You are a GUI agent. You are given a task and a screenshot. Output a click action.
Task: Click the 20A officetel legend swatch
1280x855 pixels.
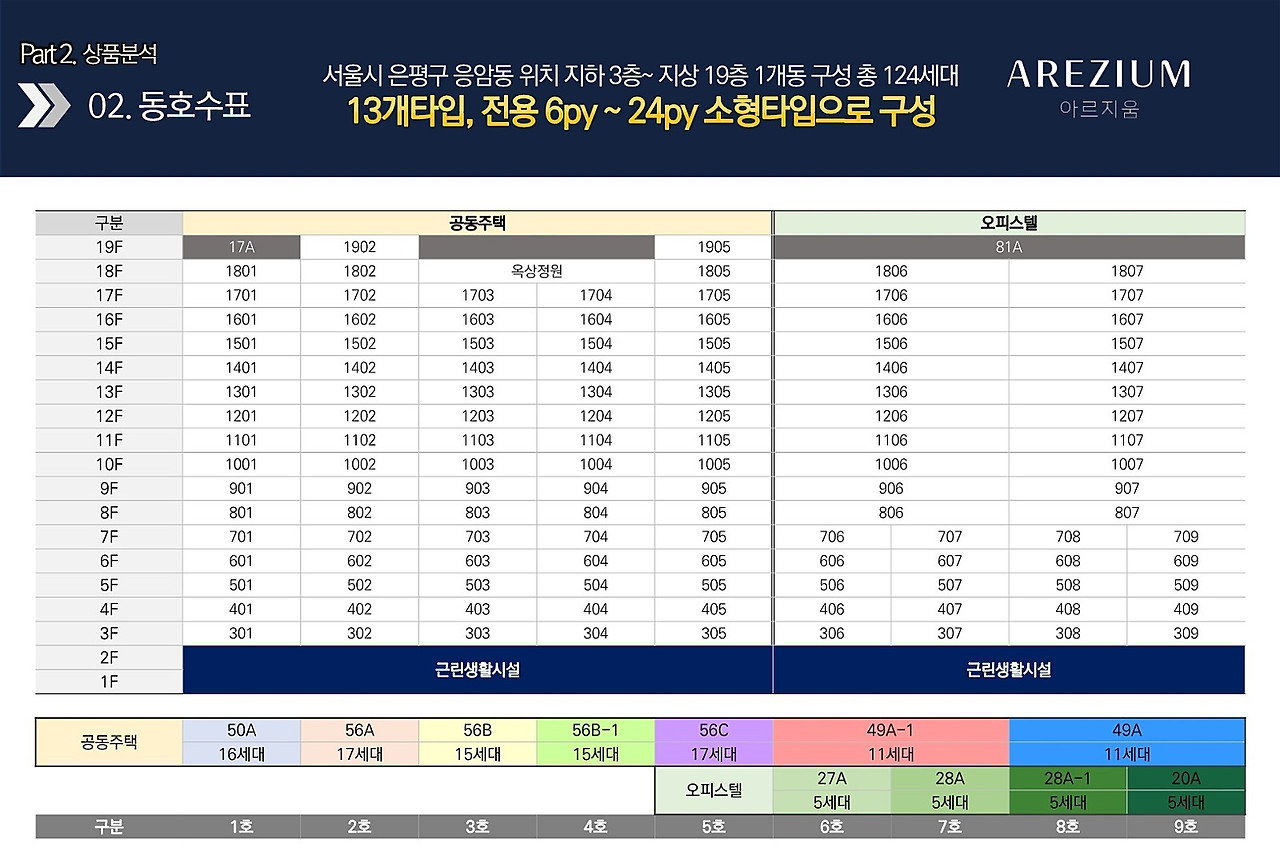tap(1186, 778)
